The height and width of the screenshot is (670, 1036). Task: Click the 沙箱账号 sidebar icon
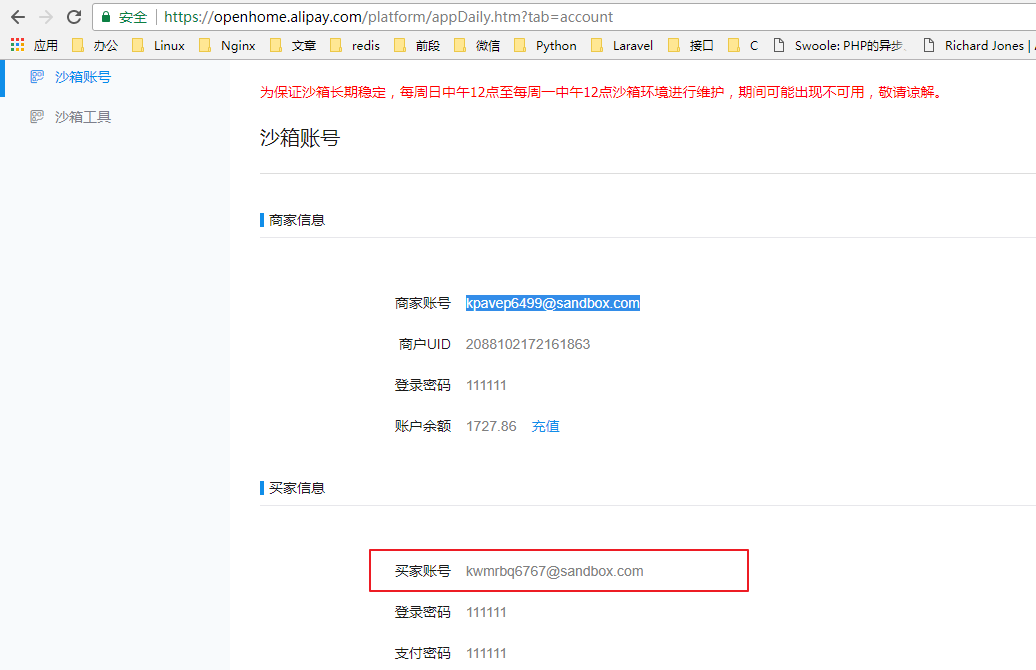pos(37,76)
